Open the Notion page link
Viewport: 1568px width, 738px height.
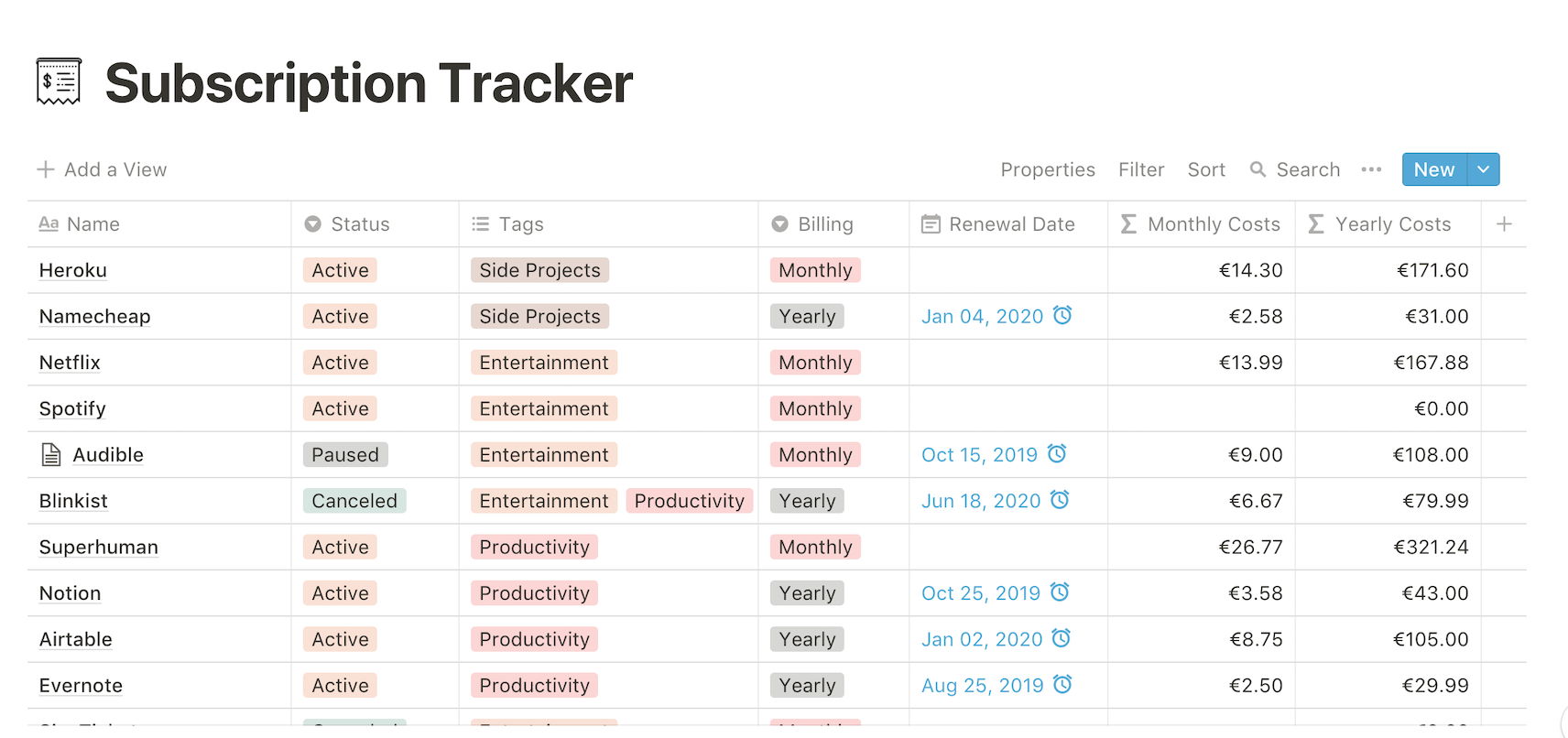(70, 592)
